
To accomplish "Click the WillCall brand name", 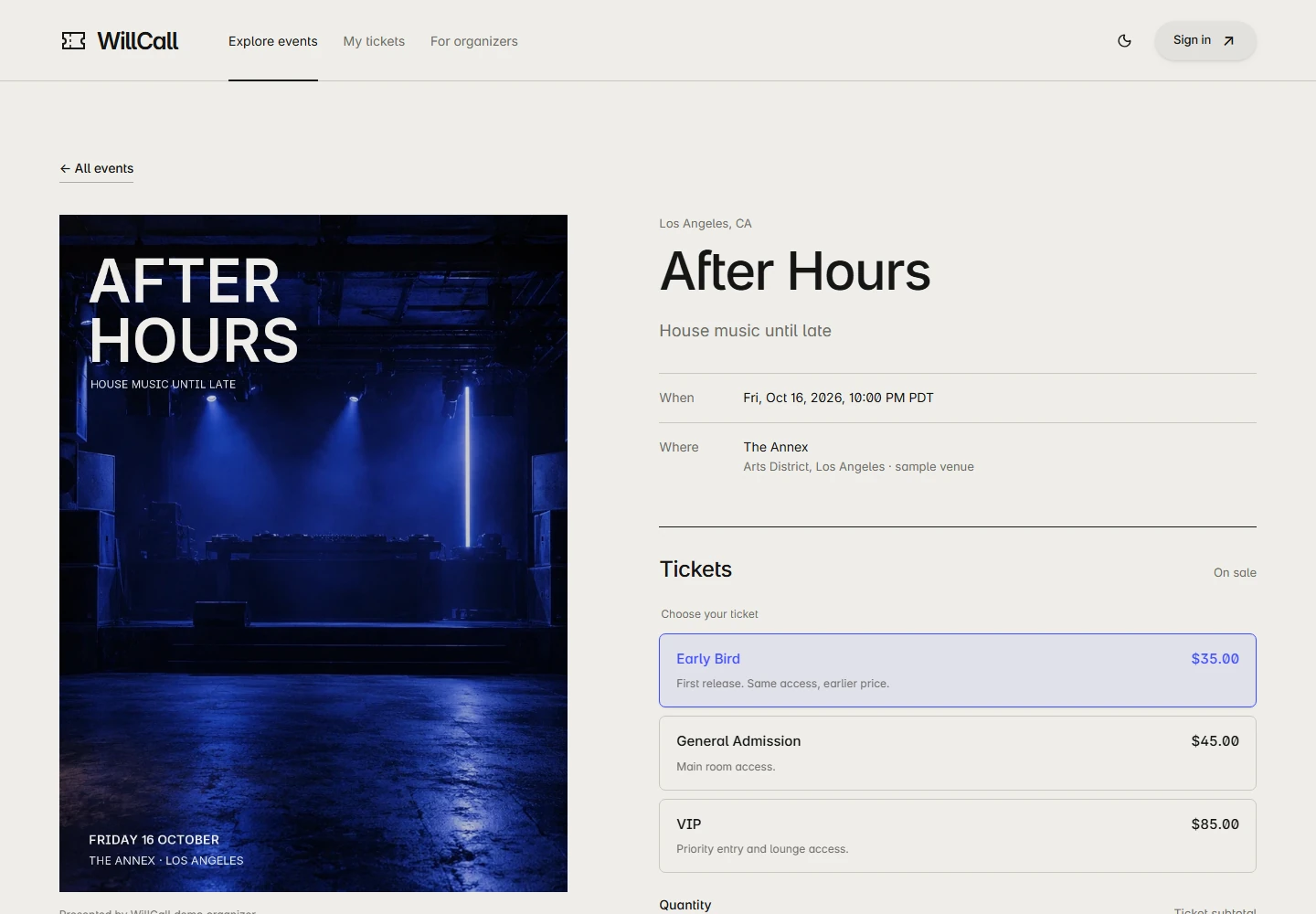I will 138,41.
